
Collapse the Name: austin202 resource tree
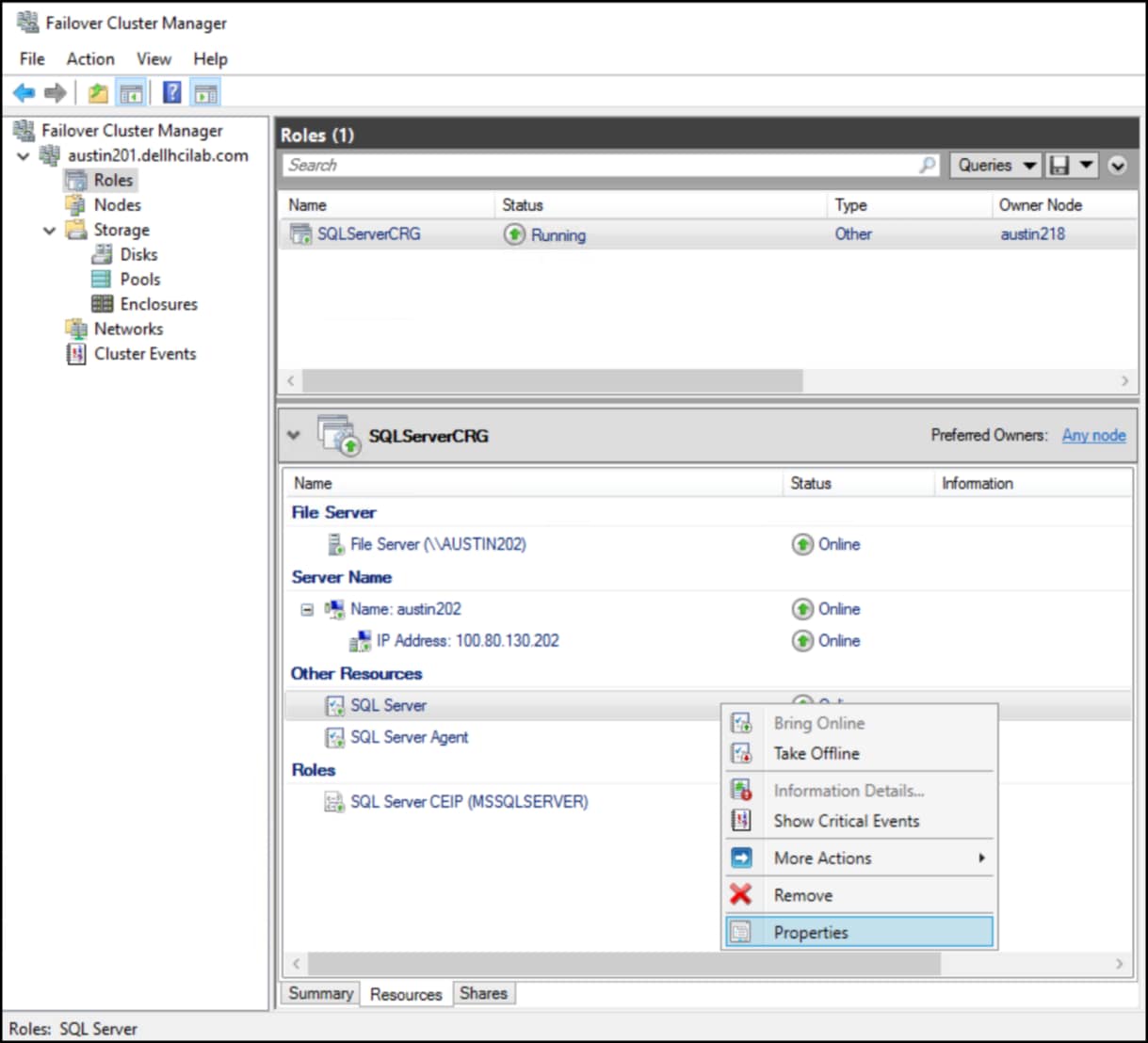pyautogui.click(x=307, y=609)
